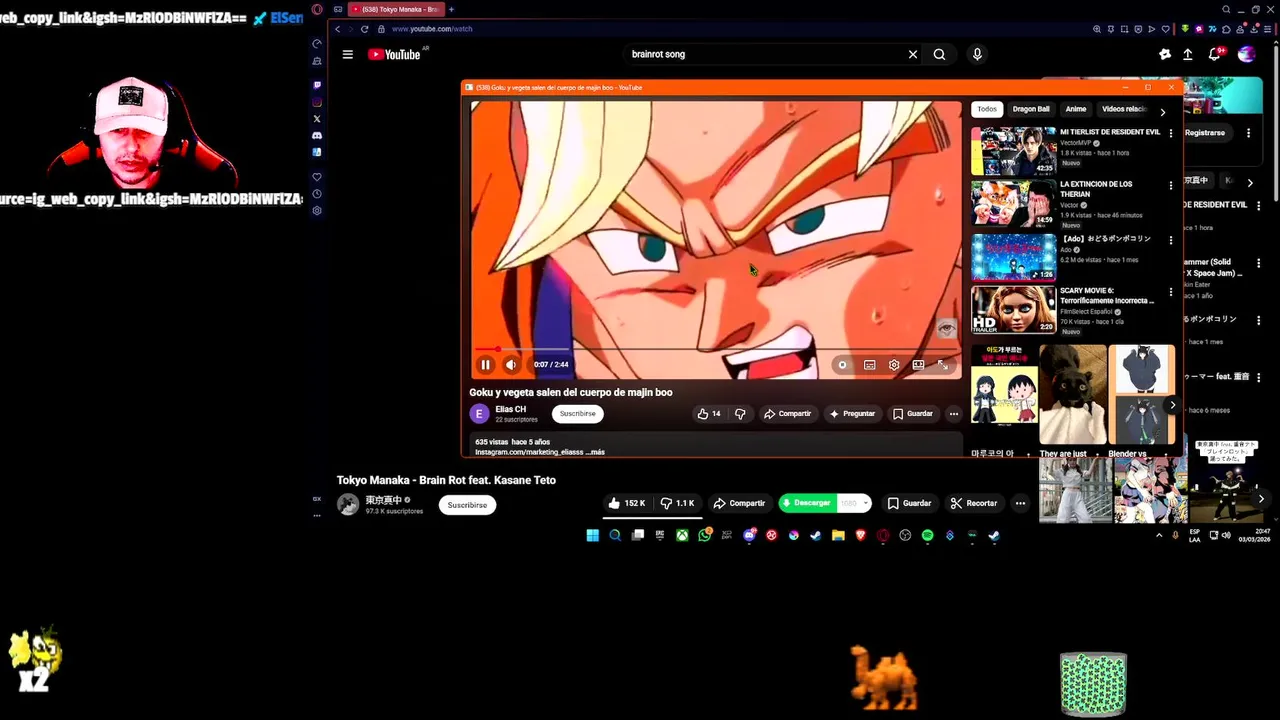This screenshot has height=720, width=1280.
Task: Open Elias CH channel avatar
Action: coord(479,413)
